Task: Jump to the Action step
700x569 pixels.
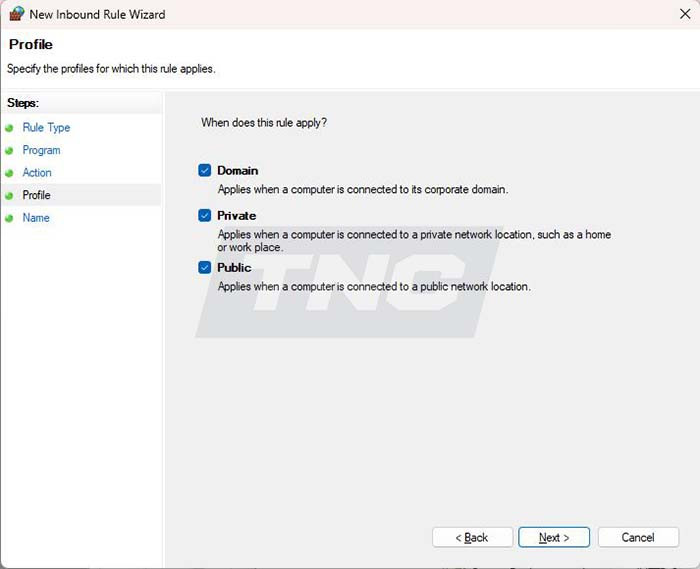Action: [37, 173]
